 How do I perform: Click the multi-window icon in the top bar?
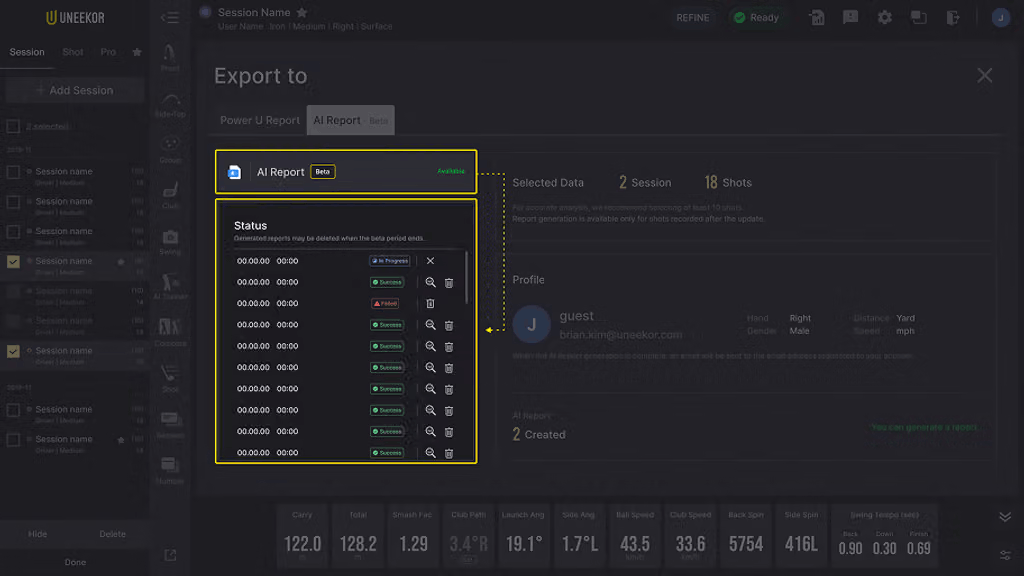(918, 18)
